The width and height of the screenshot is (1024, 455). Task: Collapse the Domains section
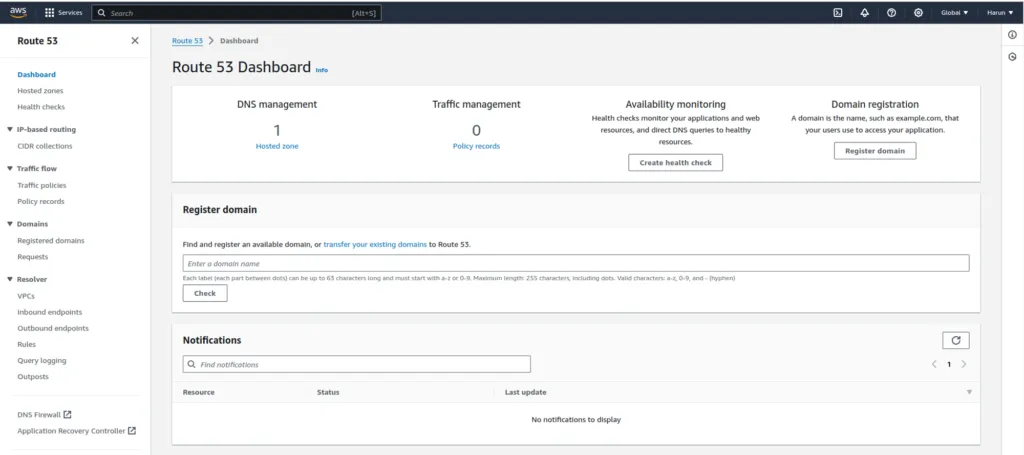pos(10,224)
